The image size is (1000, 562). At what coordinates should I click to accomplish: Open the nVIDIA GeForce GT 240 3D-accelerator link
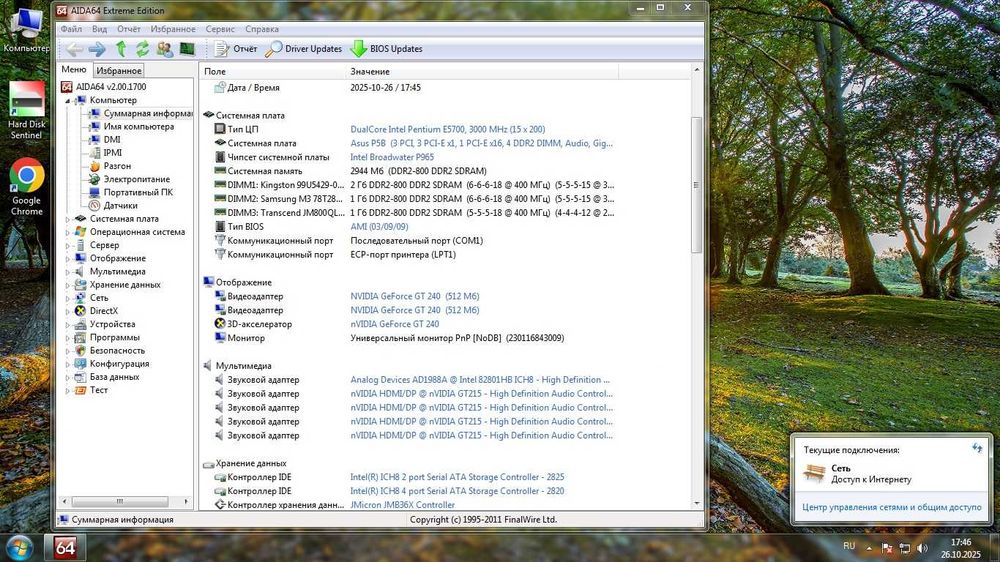pos(395,324)
